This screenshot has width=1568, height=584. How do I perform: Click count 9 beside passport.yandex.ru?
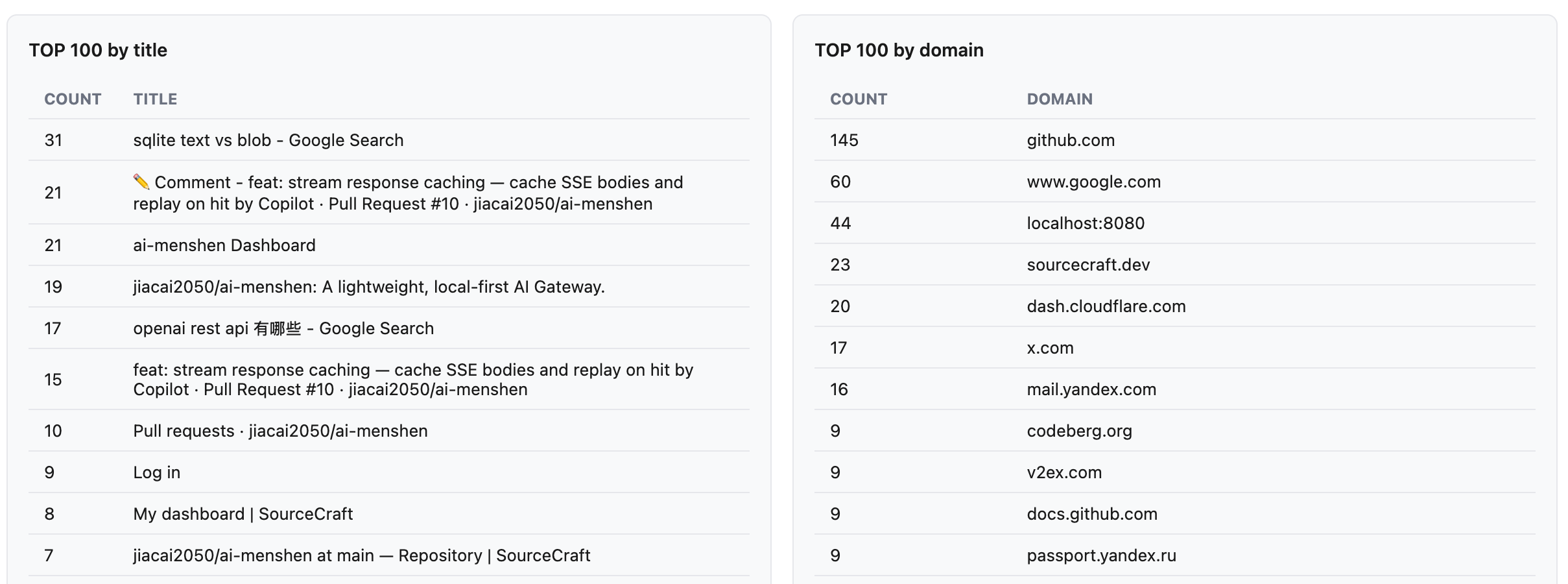(x=835, y=555)
